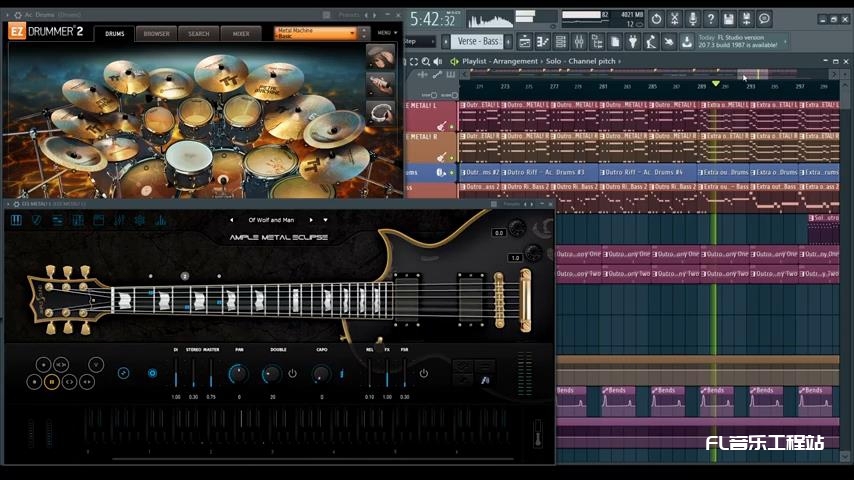Viewport: 854px width, 480px height.
Task: Toggle the Double guitar power button
Action: [x=292, y=374]
